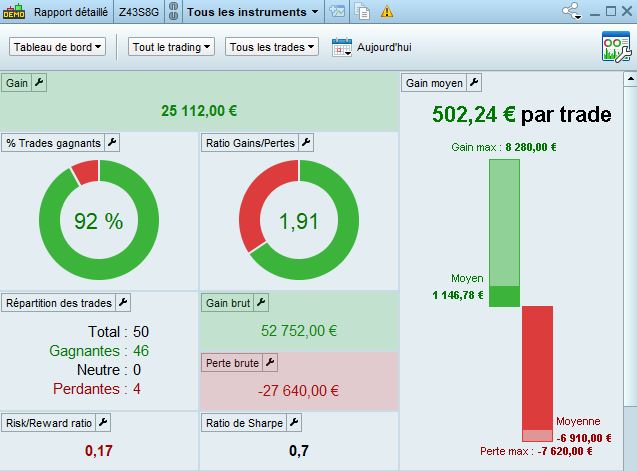637x471 pixels.
Task: Click the Risk/Reward ratio widget label
Action: tap(49, 423)
